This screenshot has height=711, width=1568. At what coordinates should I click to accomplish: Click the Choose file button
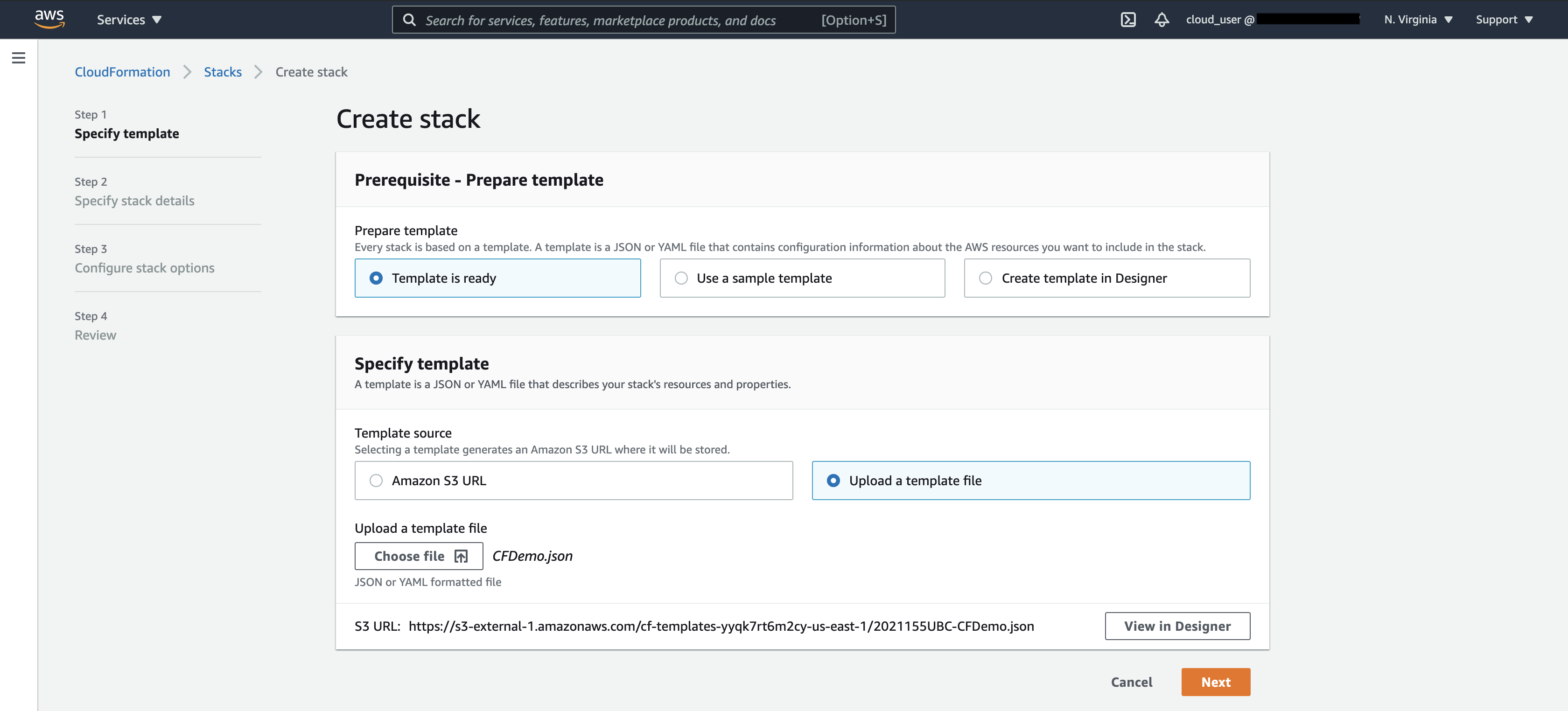click(419, 556)
